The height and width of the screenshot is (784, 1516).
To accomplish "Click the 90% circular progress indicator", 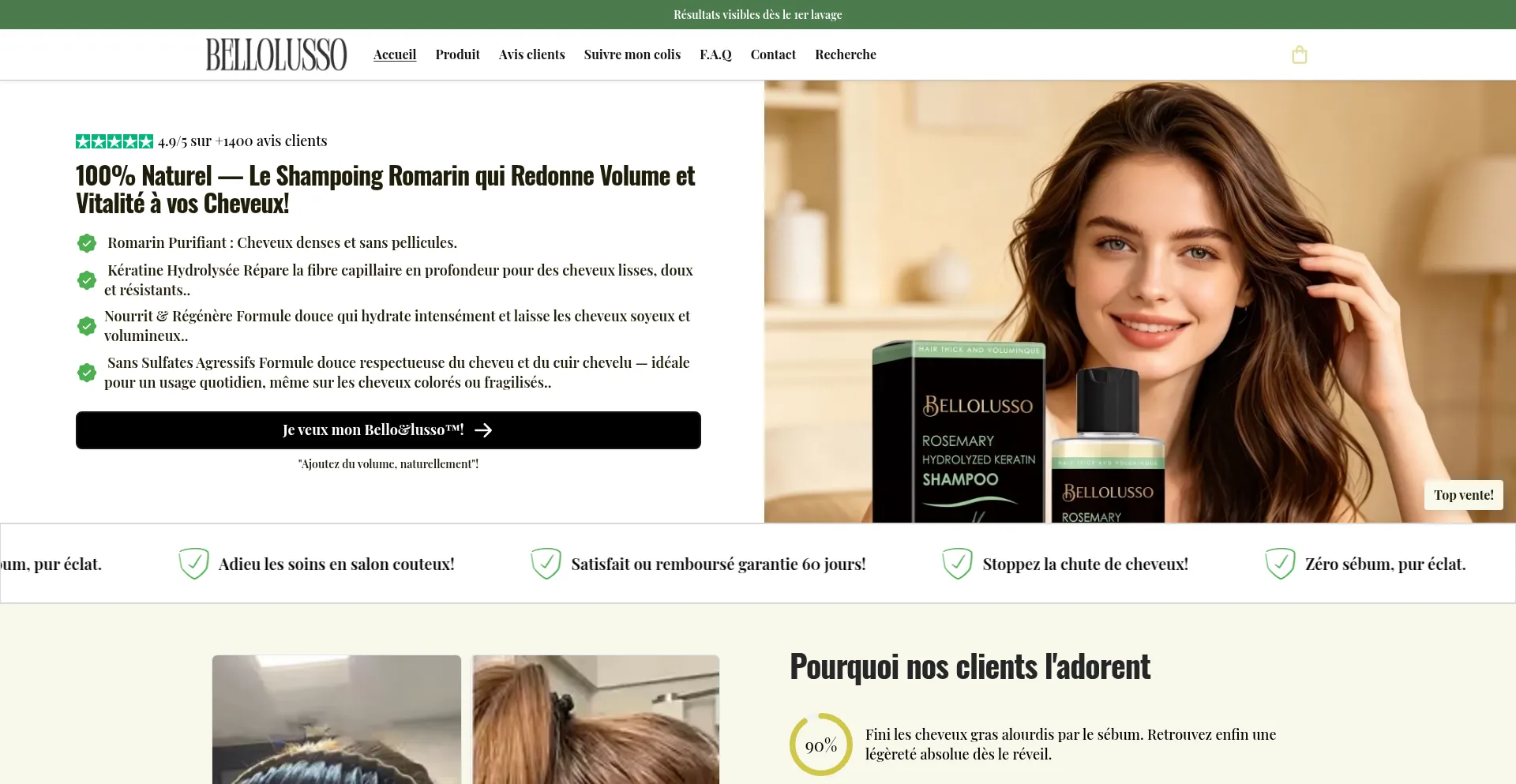I will pyautogui.click(x=821, y=745).
